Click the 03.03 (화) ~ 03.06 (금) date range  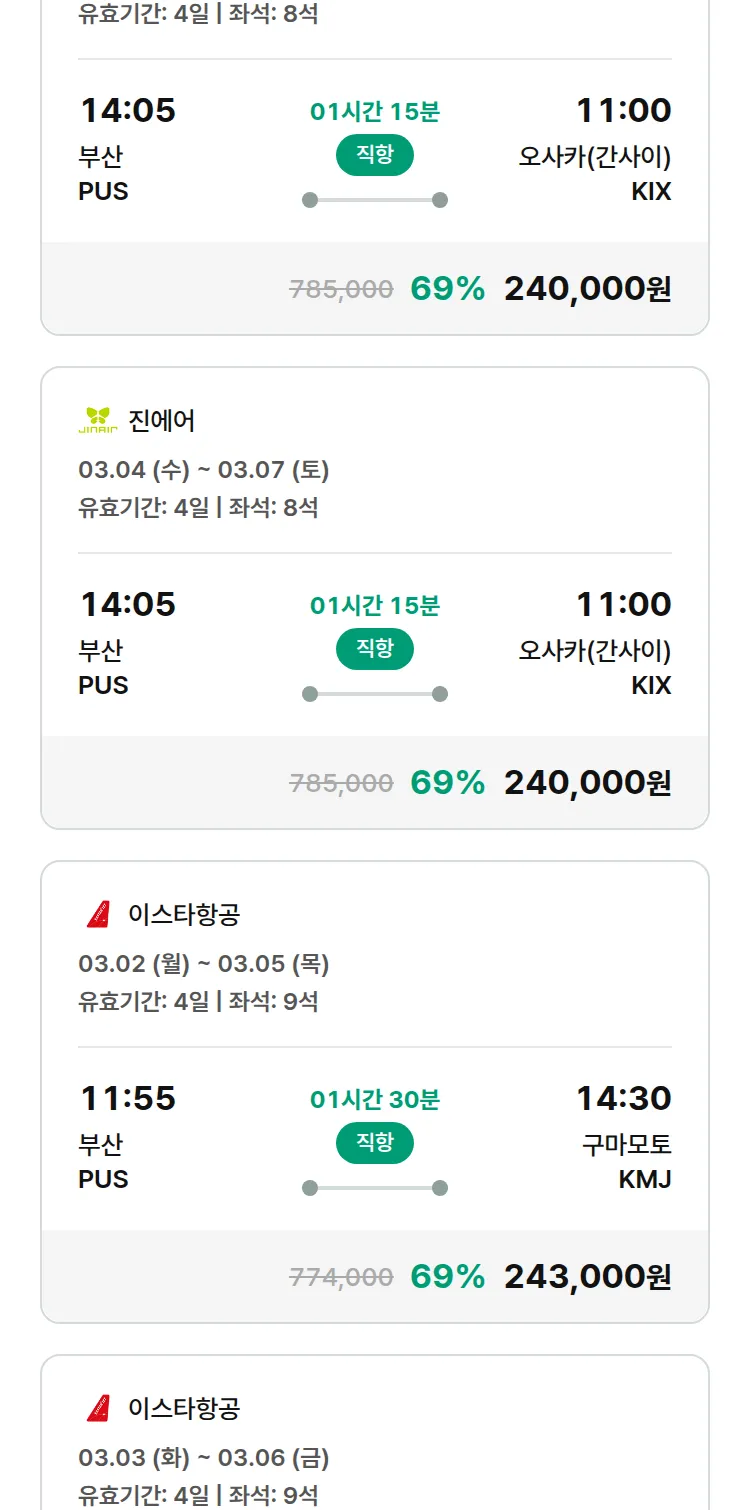click(204, 1458)
